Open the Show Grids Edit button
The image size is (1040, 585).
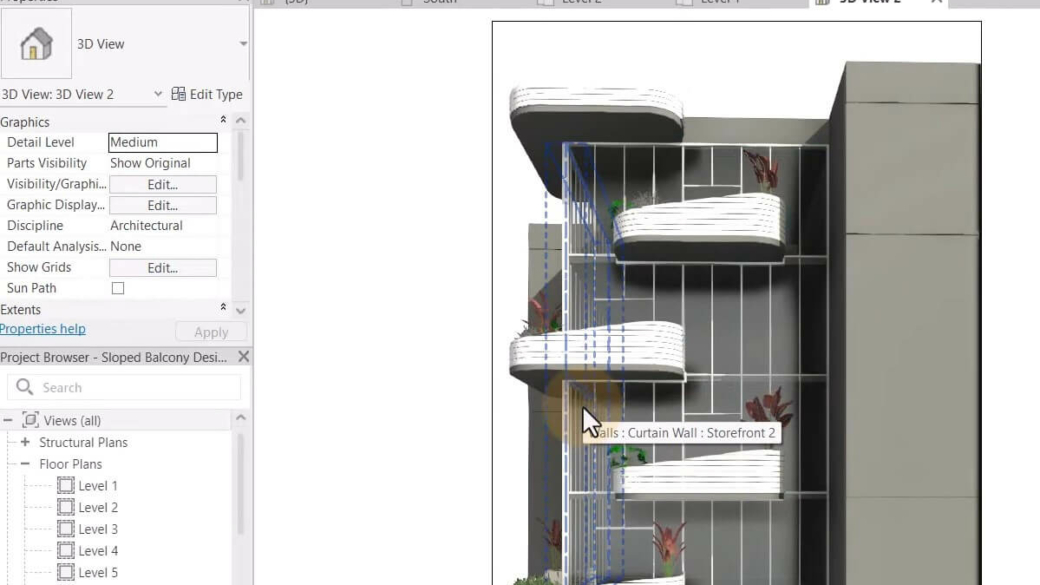[162, 268]
